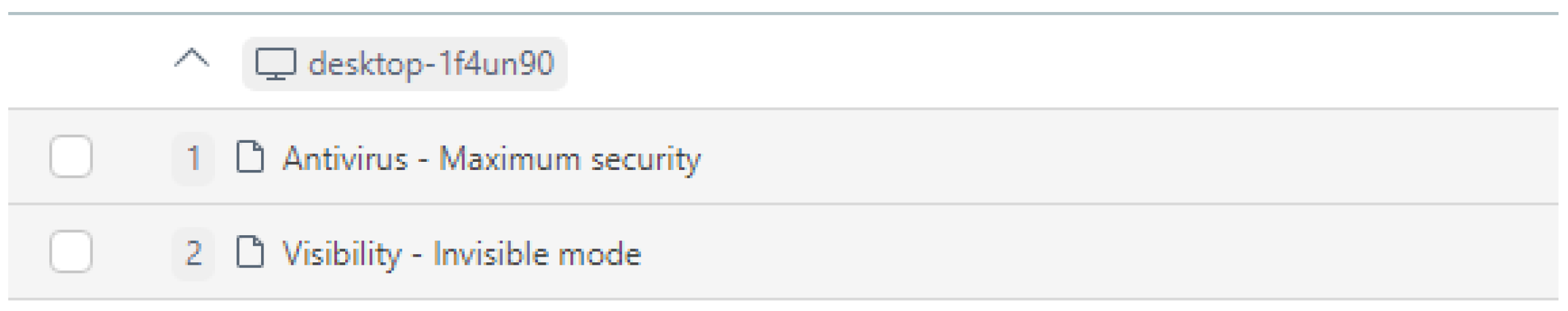
Task: Click the dash in the Antivirus policy name
Action: tap(423, 160)
